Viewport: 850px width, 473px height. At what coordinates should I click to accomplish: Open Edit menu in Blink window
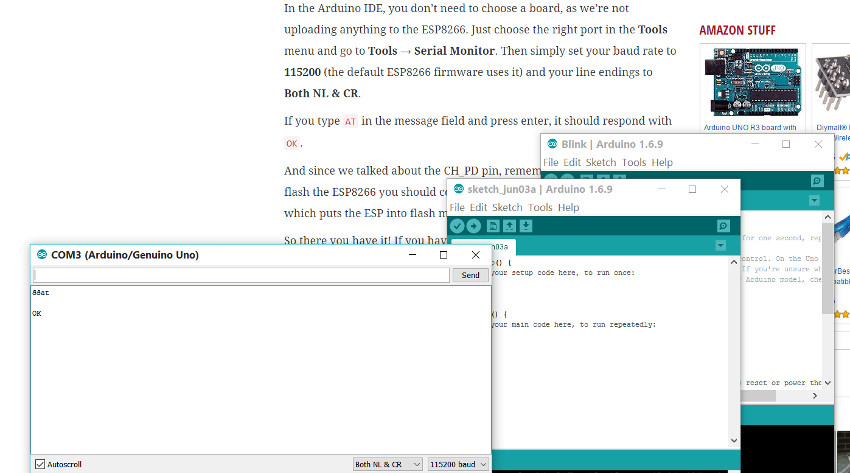tap(572, 163)
